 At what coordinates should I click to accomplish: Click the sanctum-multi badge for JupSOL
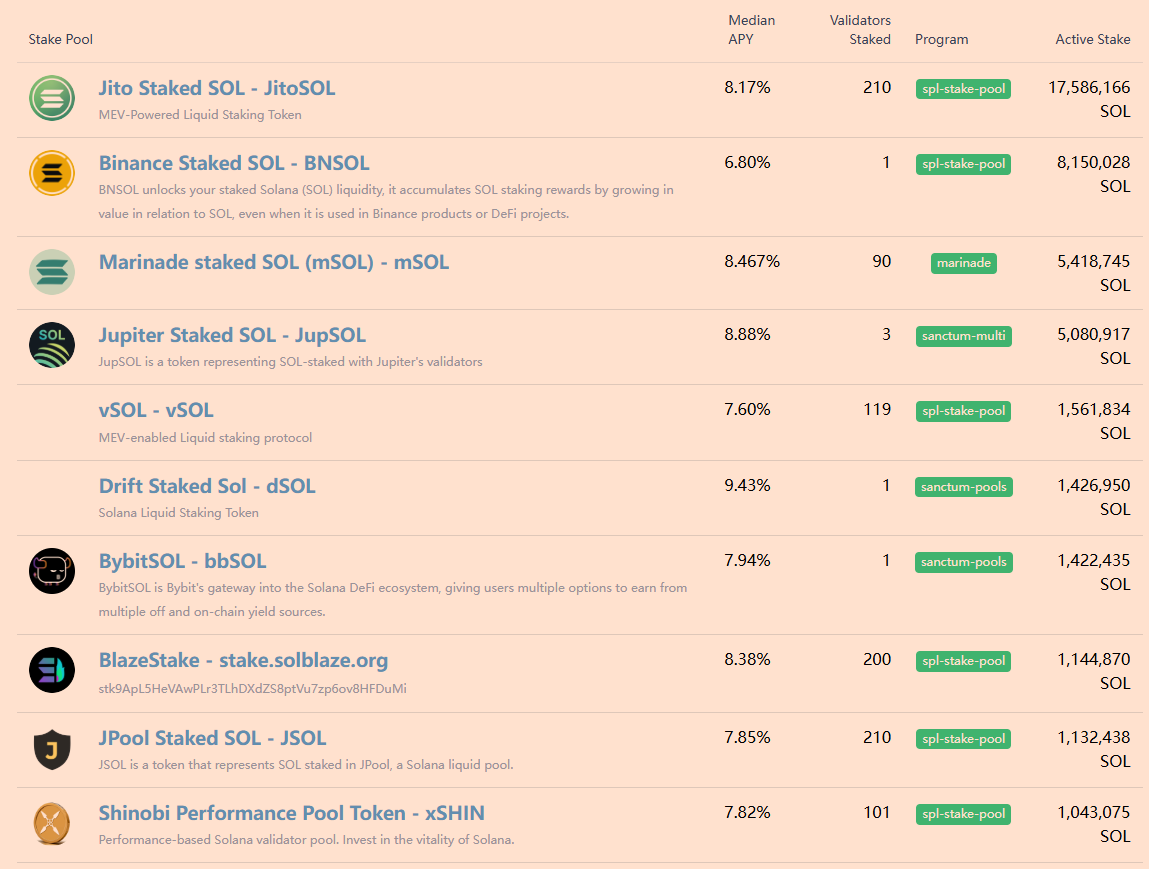tap(964, 336)
